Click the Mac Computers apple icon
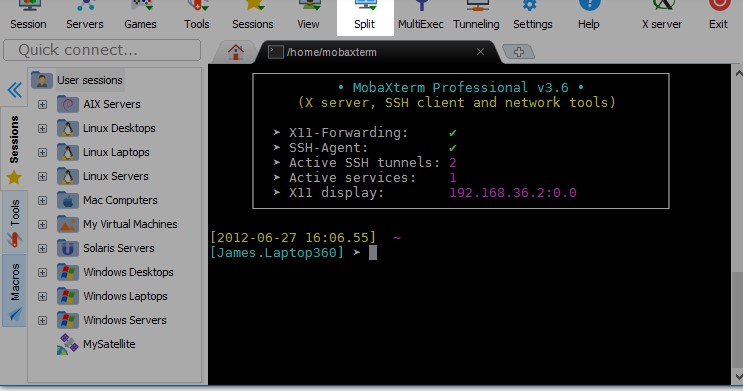The height and width of the screenshot is (391, 743). tap(68, 200)
